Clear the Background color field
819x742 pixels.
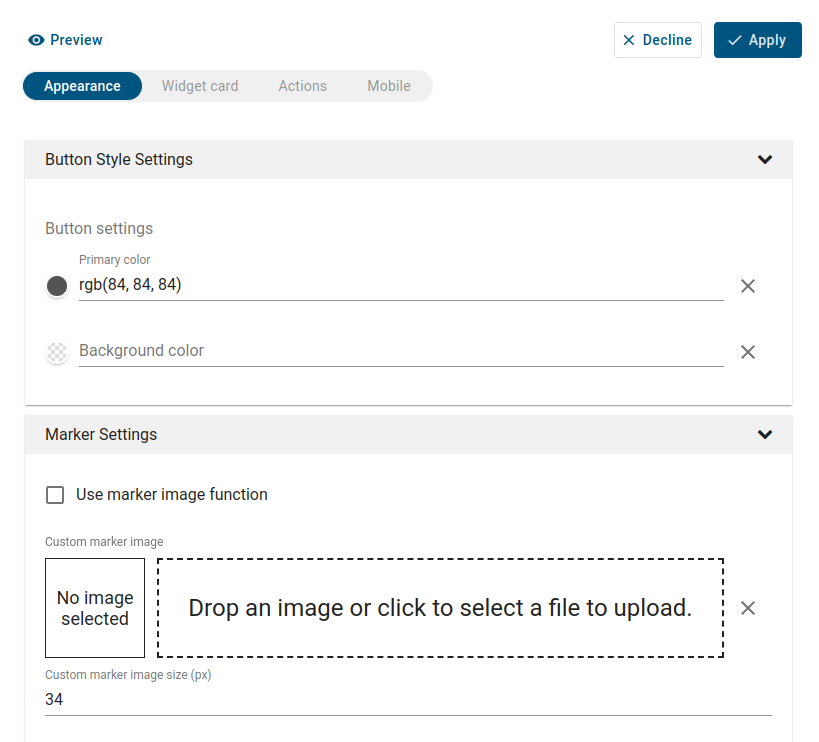747,352
